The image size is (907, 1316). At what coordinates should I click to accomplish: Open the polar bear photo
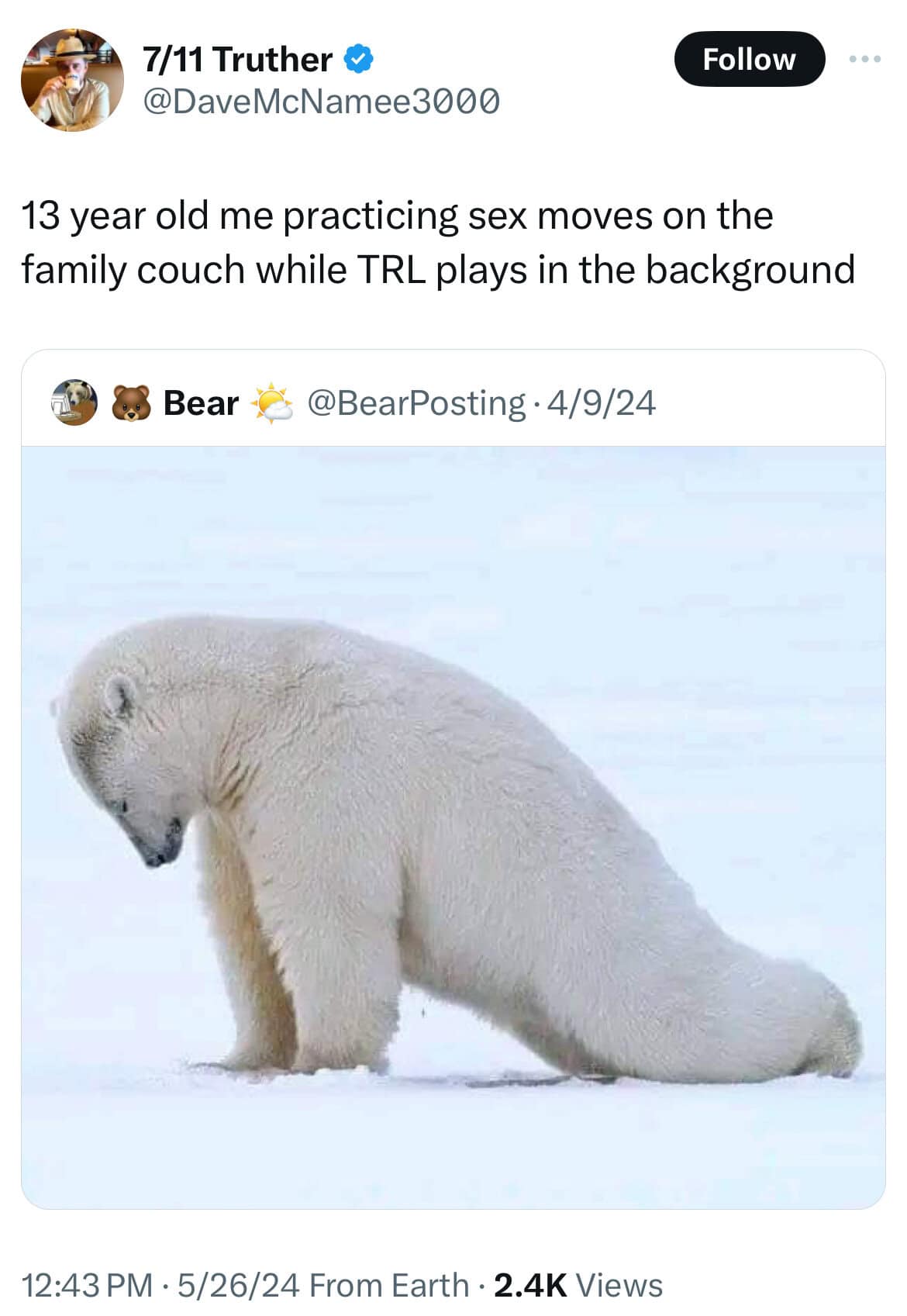click(453, 827)
